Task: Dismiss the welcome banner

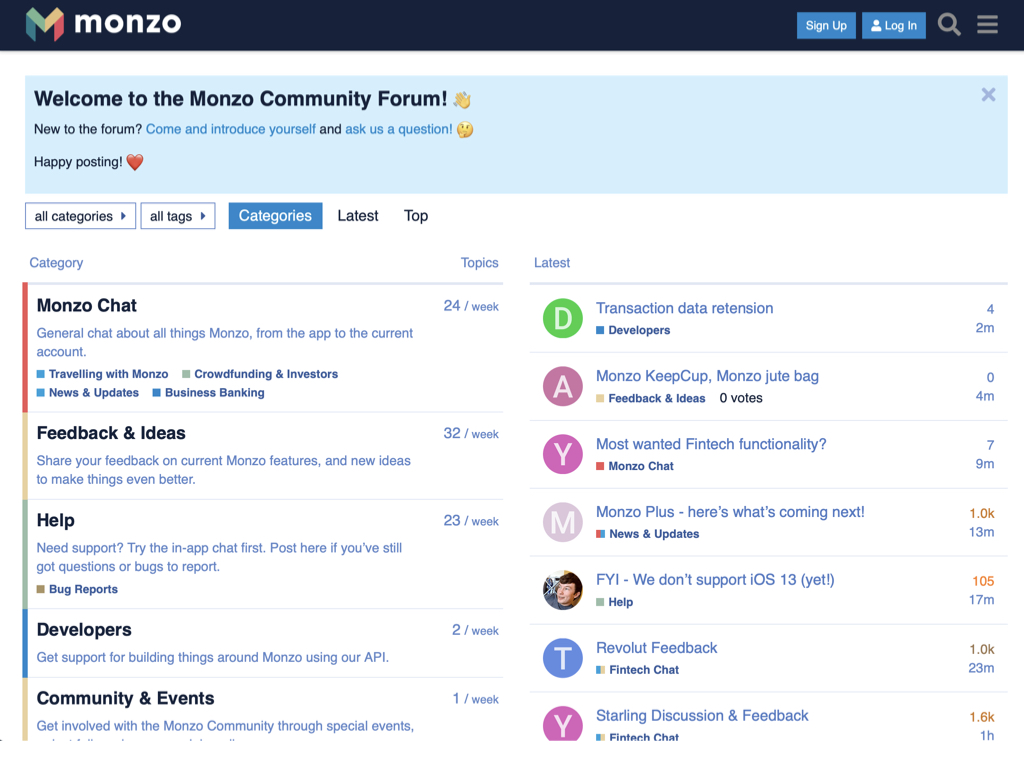Action: click(988, 94)
